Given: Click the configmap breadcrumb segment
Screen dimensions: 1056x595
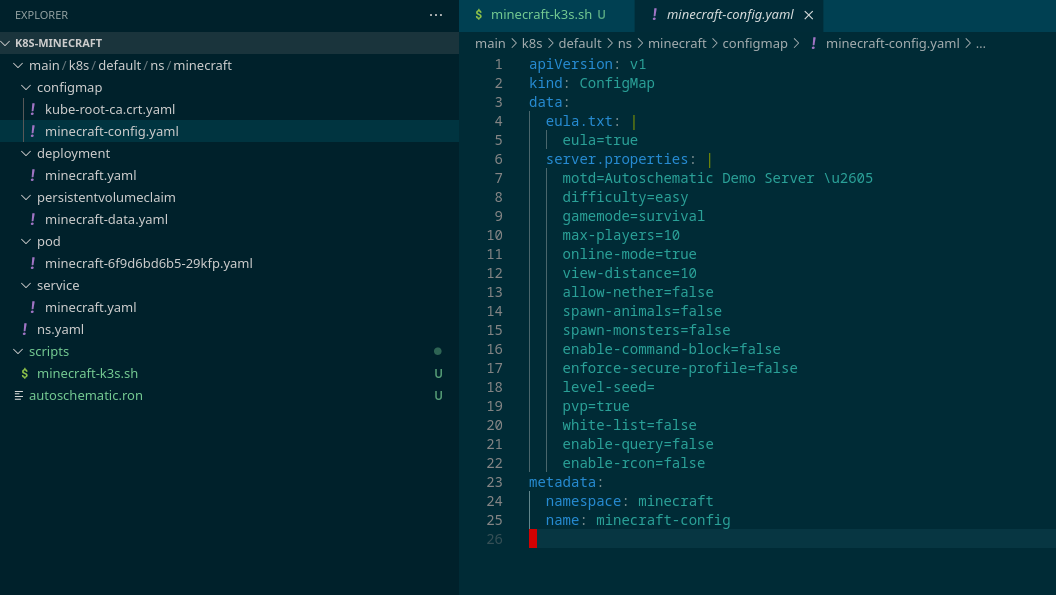Looking at the screenshot, I should [x=754, y=43].
